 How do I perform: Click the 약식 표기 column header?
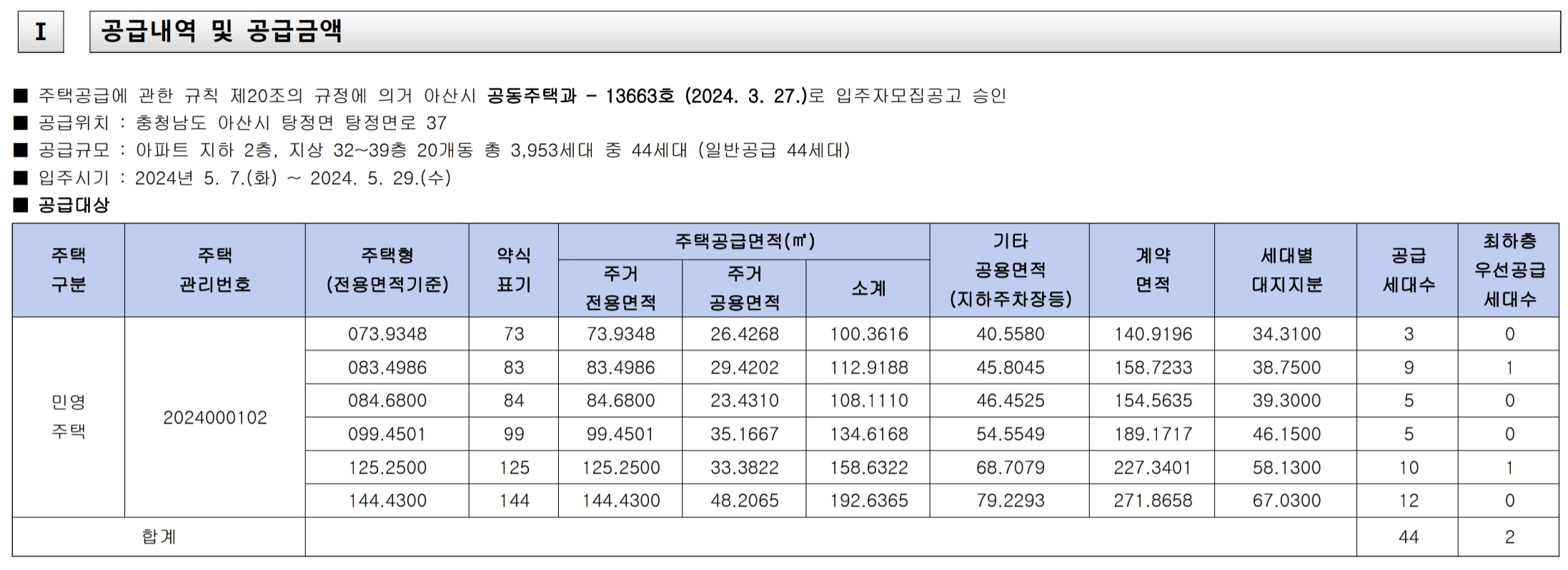(514, 270)
